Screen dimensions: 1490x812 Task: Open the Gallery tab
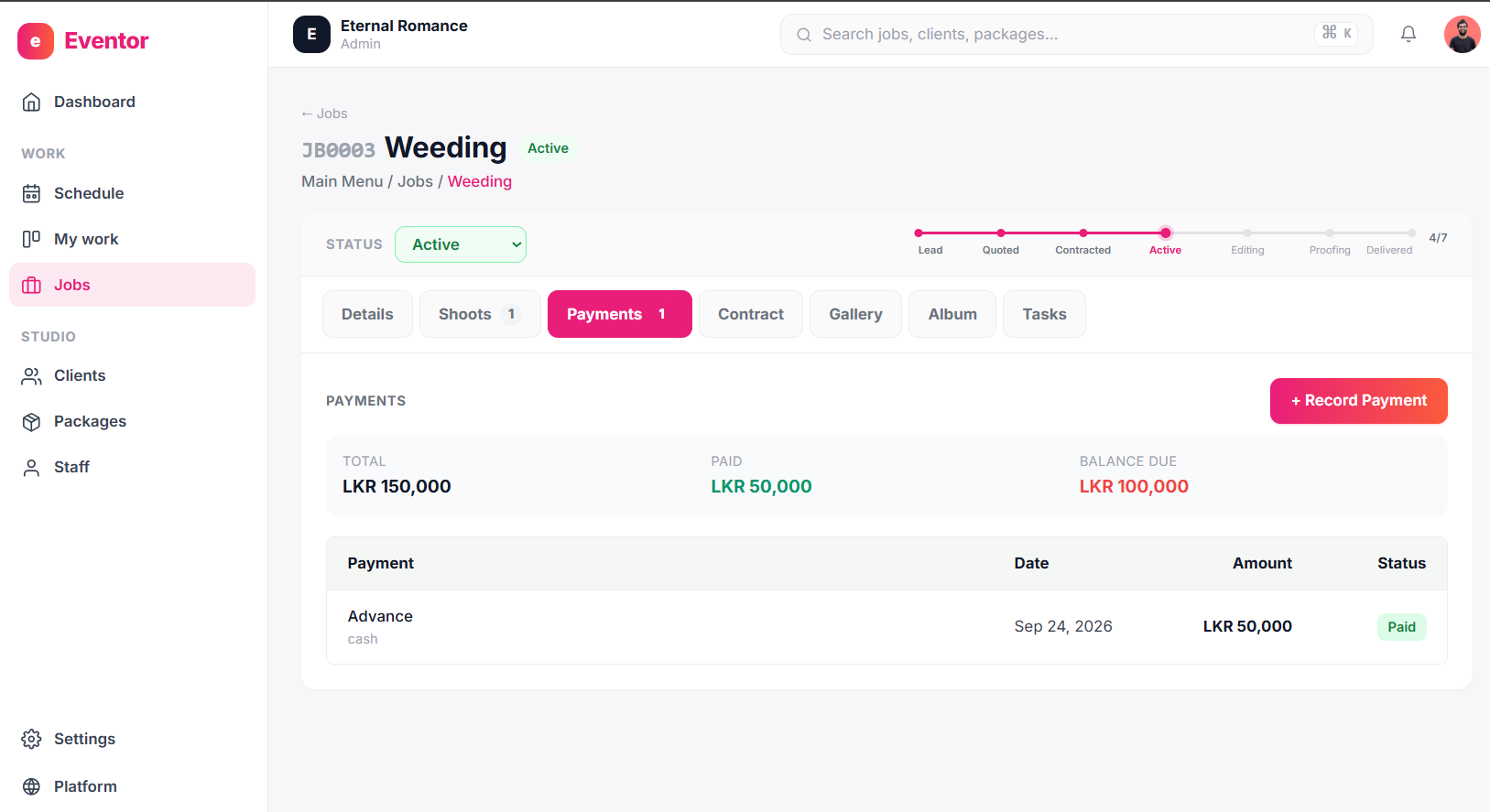pos(855,314)
